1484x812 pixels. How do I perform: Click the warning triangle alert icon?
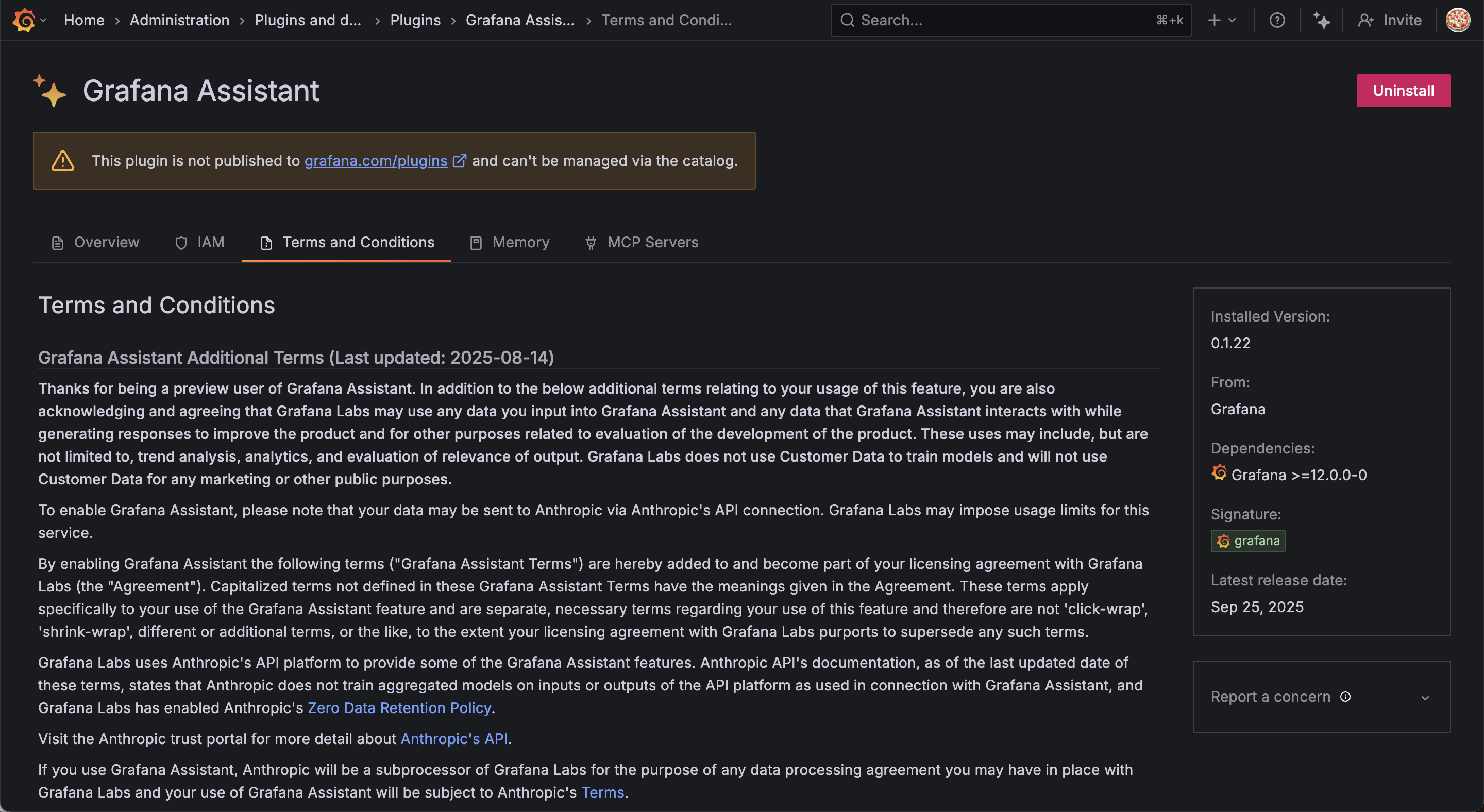click(x=63, y=161)
